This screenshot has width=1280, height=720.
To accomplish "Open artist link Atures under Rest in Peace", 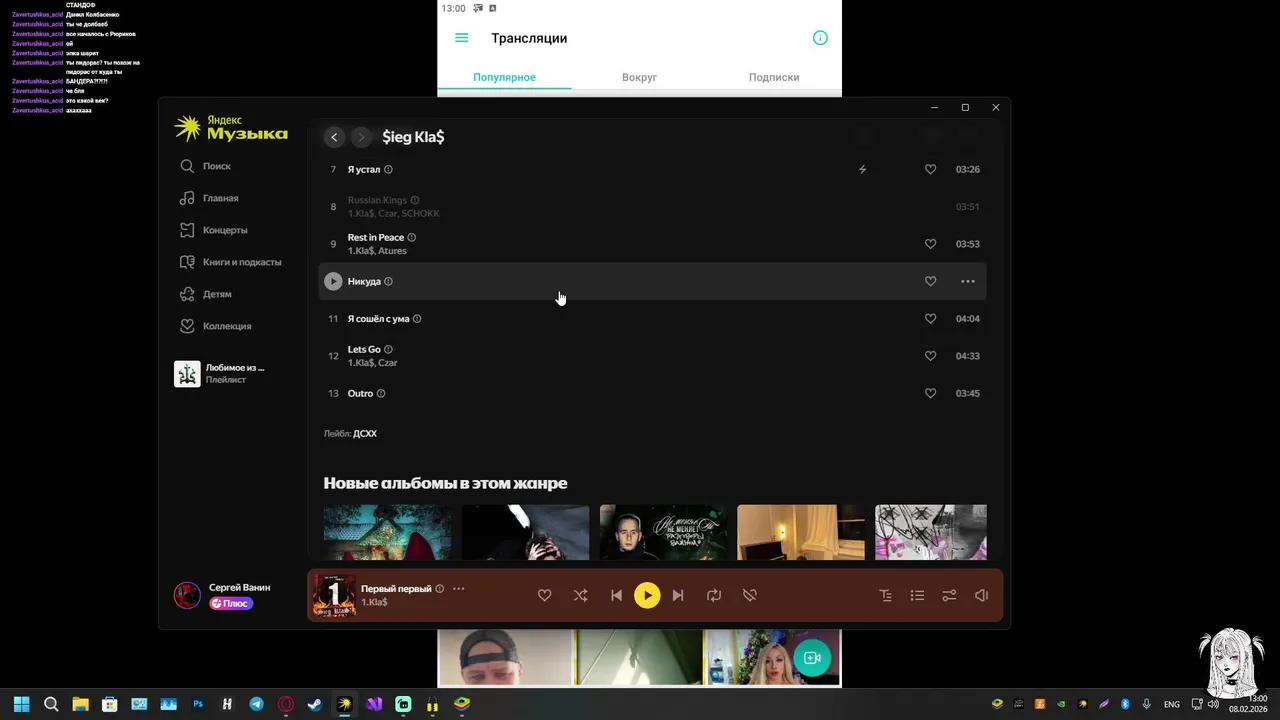I will click(x=392, y=251).
